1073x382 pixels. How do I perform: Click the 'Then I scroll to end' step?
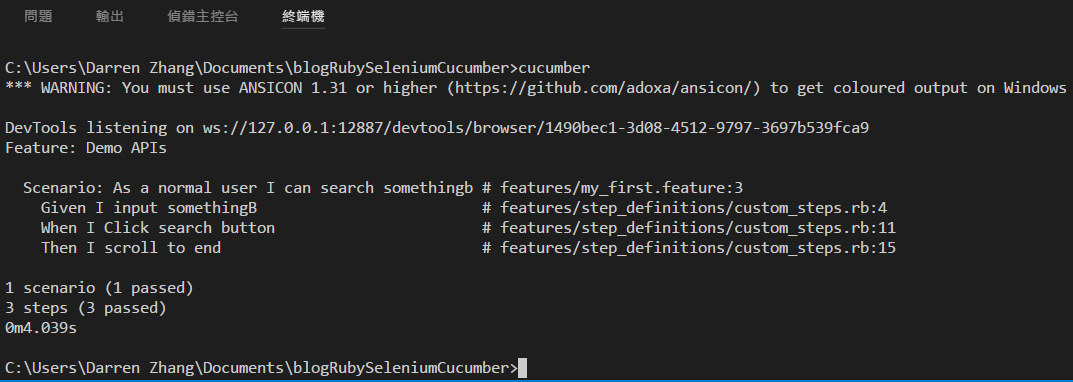coord(131,248)
